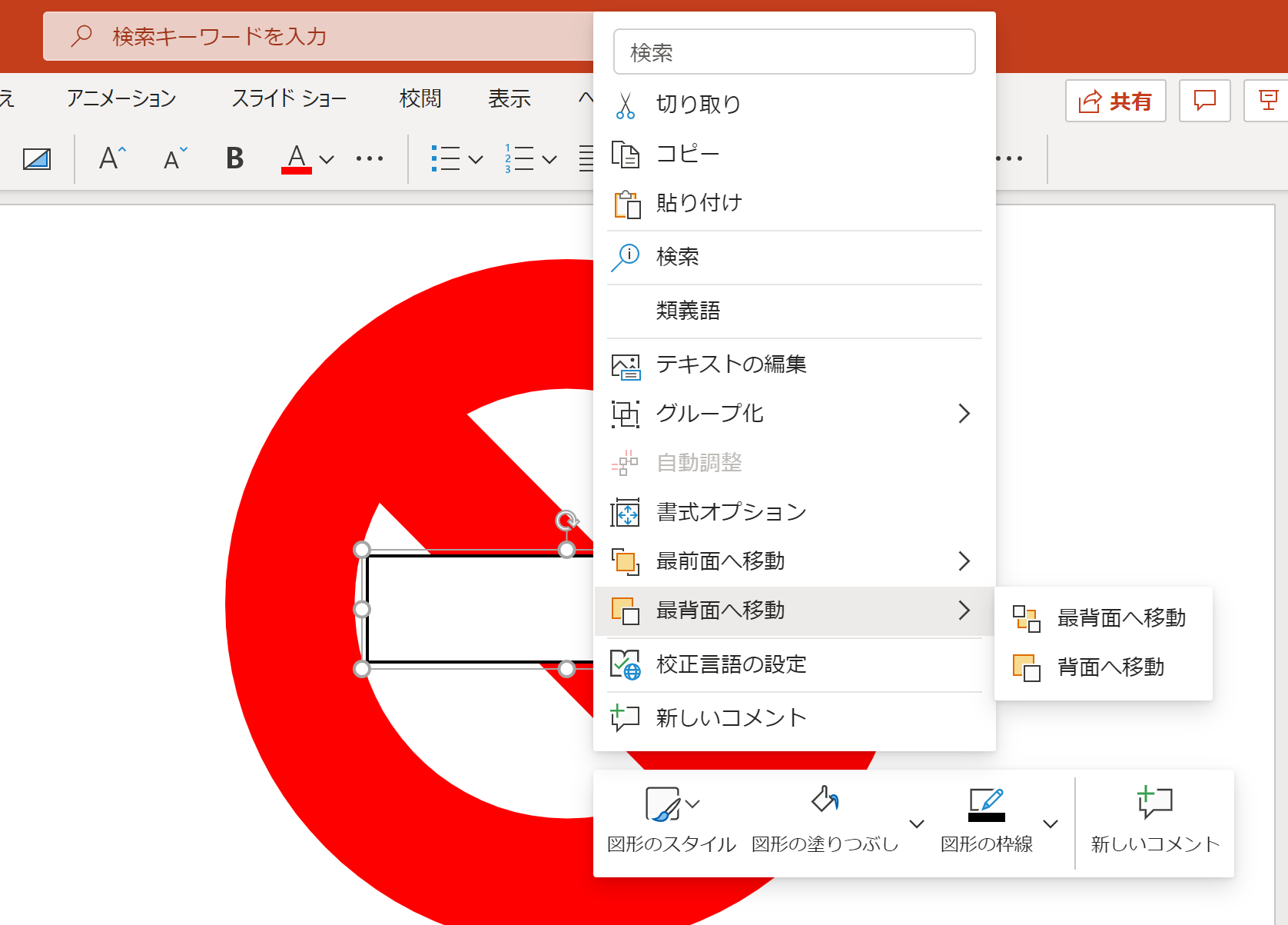Click the shape fill icon at ribbon left
The height and width of the screenshot is (925, 1288).
pos(37,159)
